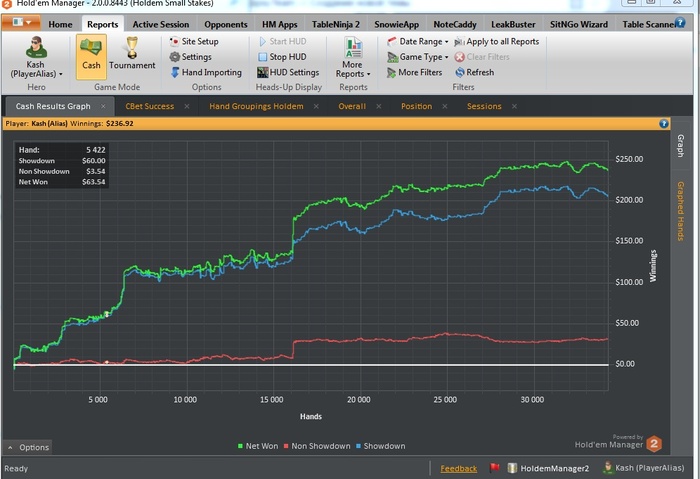Viewport: 700px width, 479px height.
Task: Click the blue help icon on winnings bar
Action: 664,124
